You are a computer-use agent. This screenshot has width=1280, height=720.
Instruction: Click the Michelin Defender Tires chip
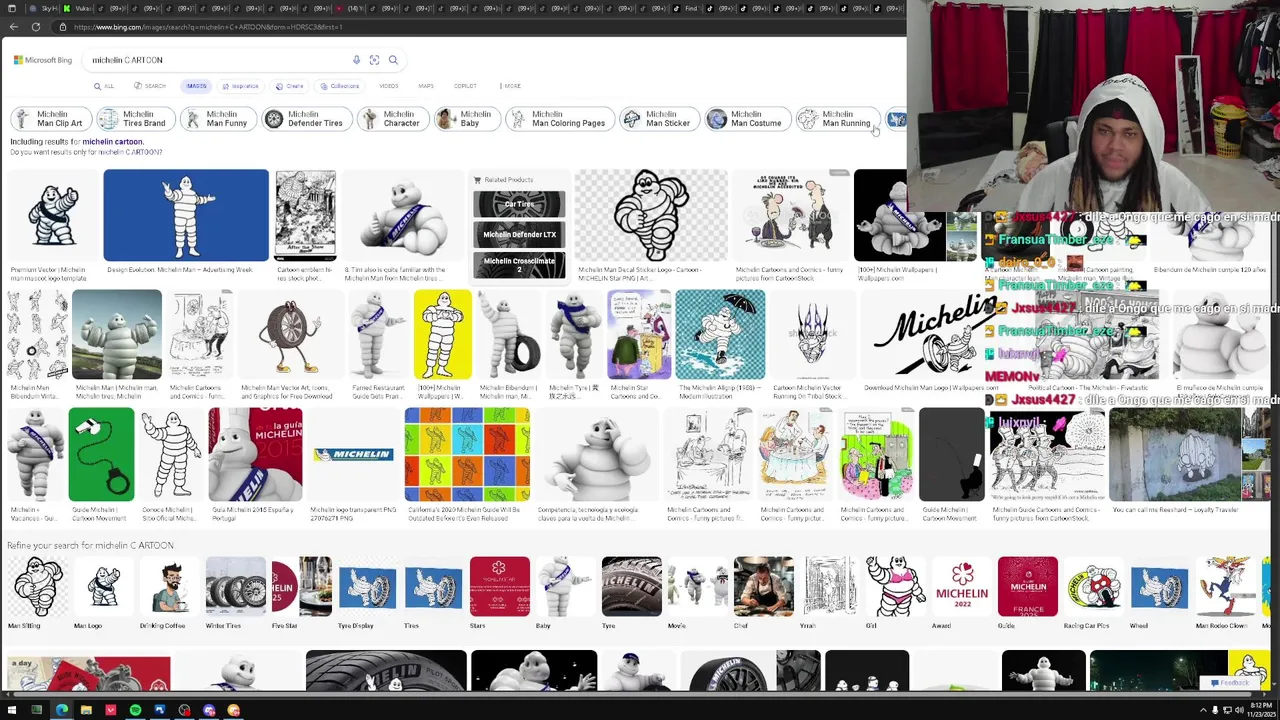[x=306, y=119]
